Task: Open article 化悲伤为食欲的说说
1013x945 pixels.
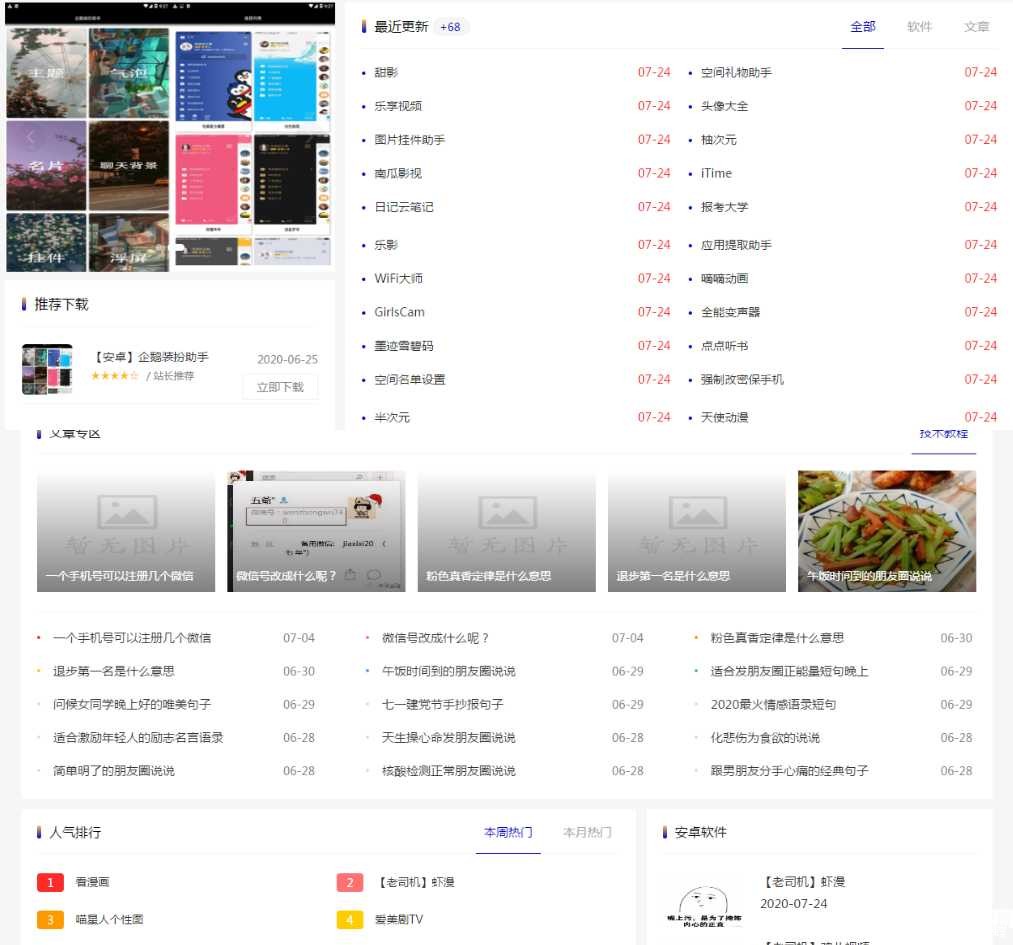Action: [x=765, y=737]
